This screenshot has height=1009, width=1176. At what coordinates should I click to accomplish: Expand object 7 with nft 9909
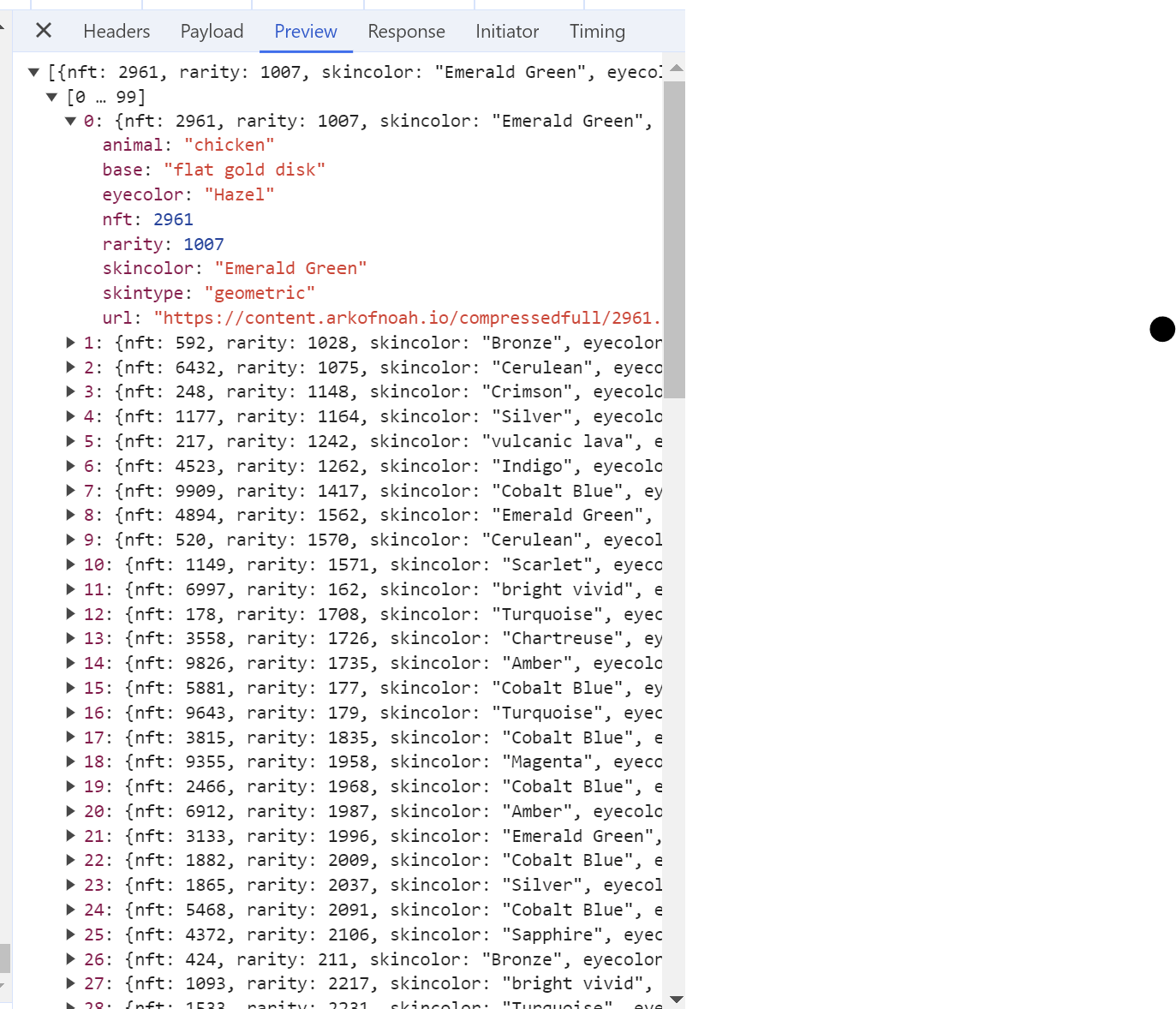(x=71, y=491)
